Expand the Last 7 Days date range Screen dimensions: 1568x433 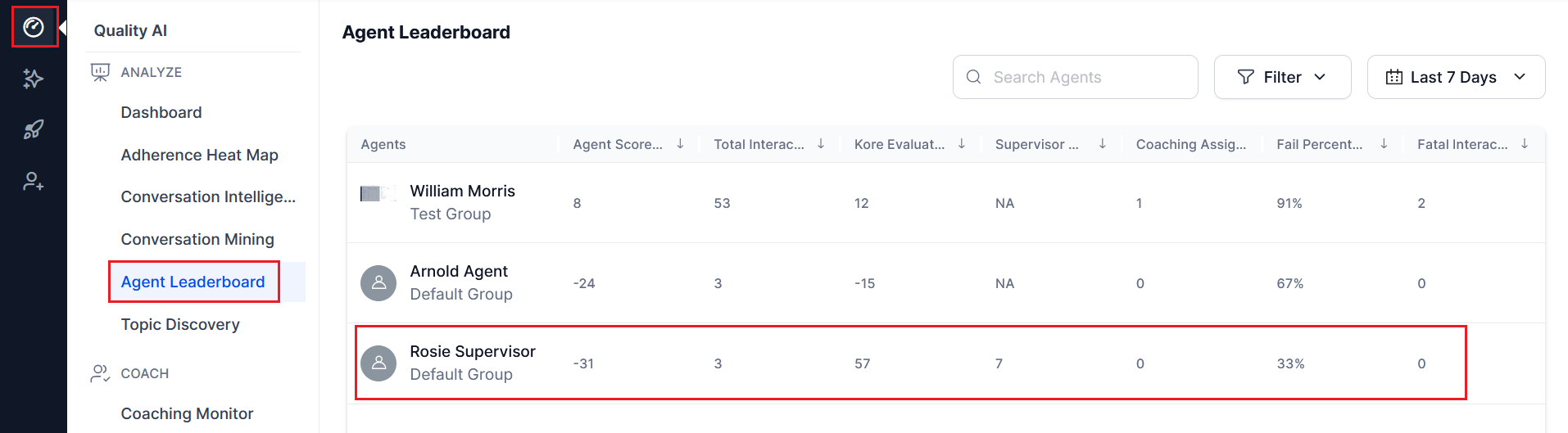[x=1456, y=77]
